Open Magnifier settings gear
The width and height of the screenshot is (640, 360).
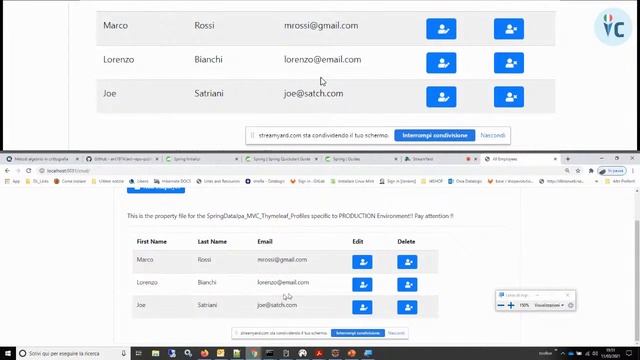pos(571,305)
